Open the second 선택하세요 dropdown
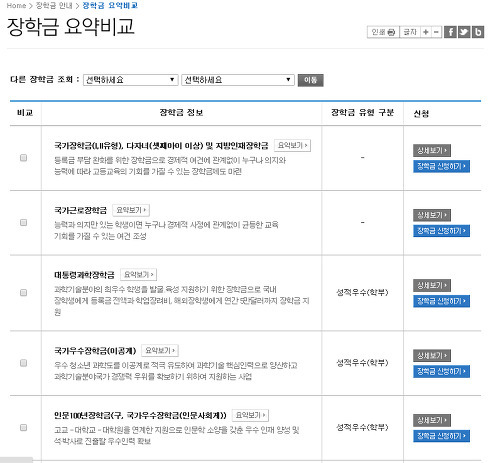The width and height of the screenshot is (500, 463). point(238,80)
